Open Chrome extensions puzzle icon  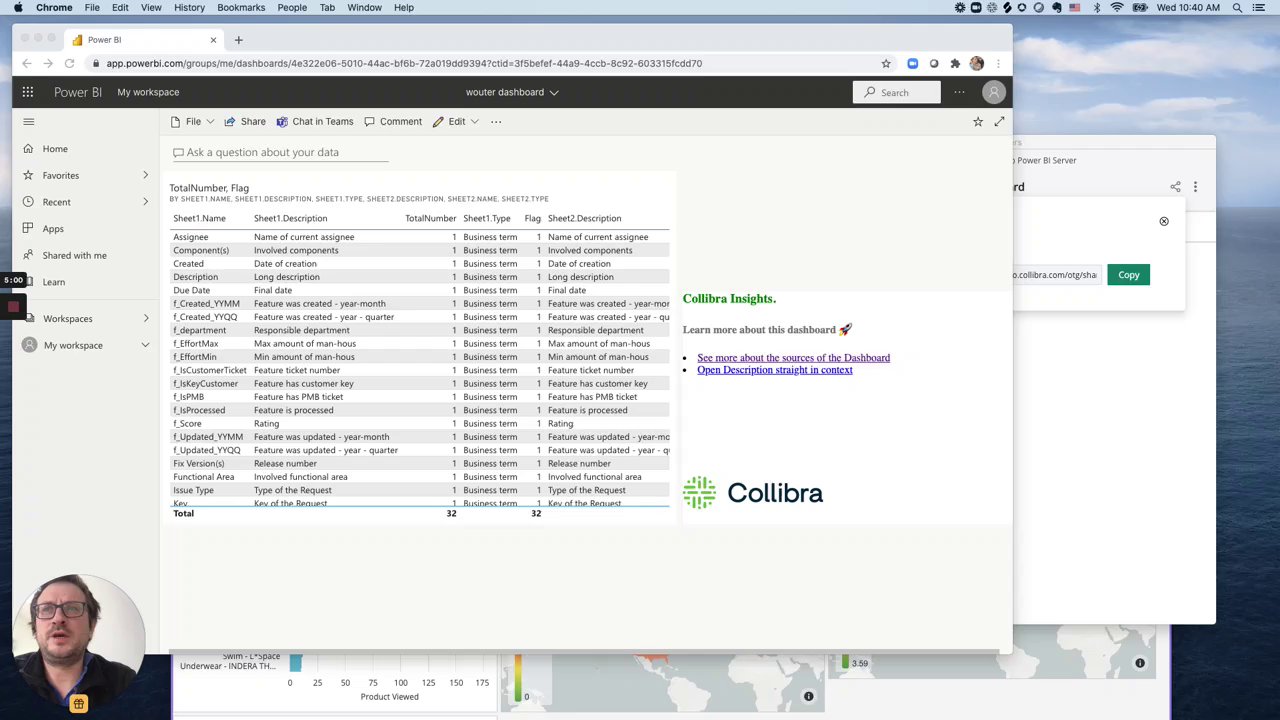(x=955, y=63)
